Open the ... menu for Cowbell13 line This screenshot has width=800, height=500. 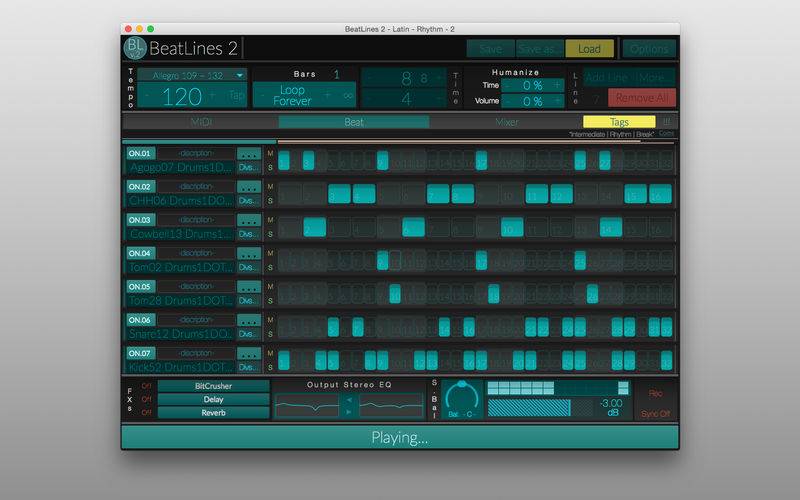[249, 220]
